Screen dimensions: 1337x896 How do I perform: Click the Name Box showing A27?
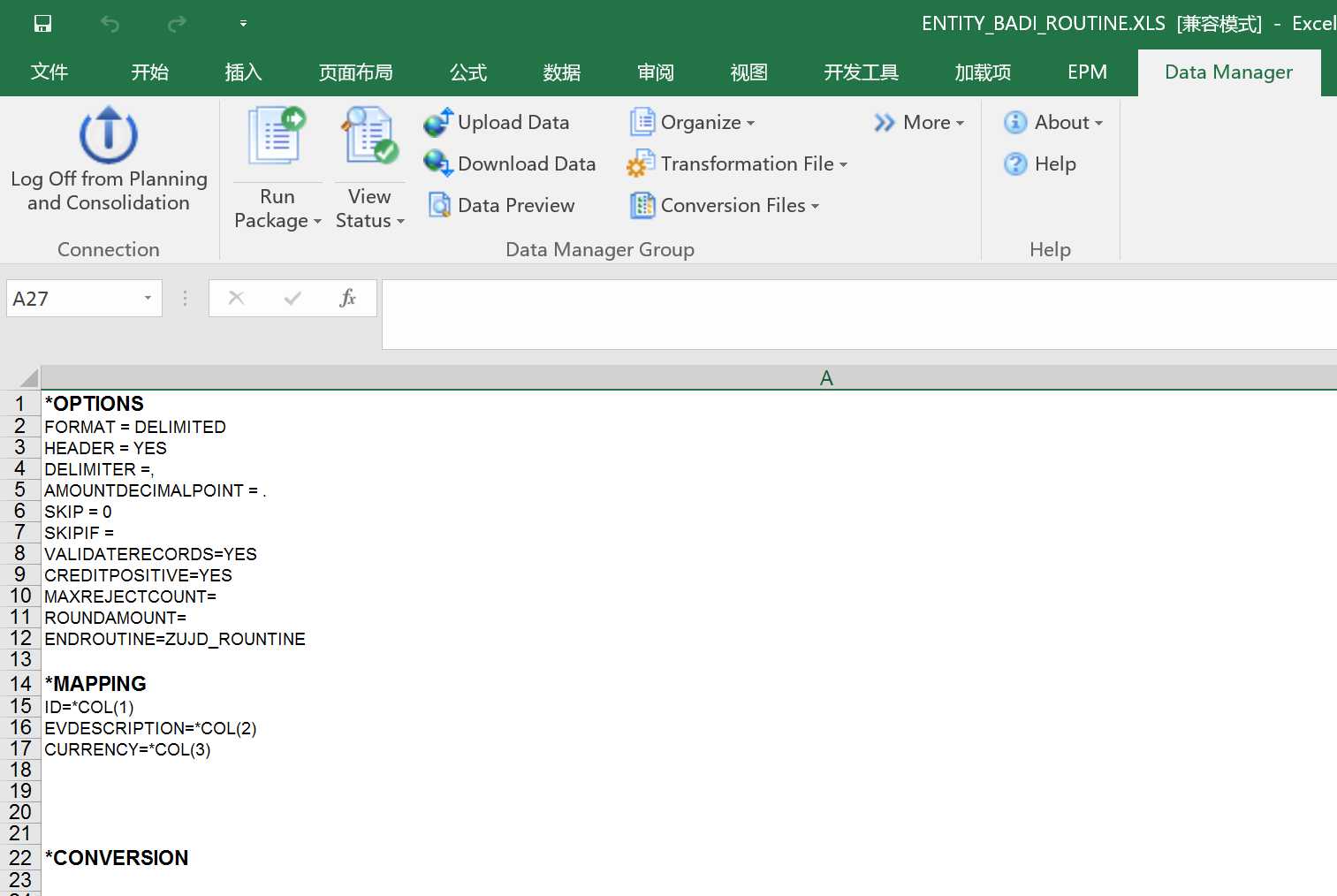click(x=72, y=299)
